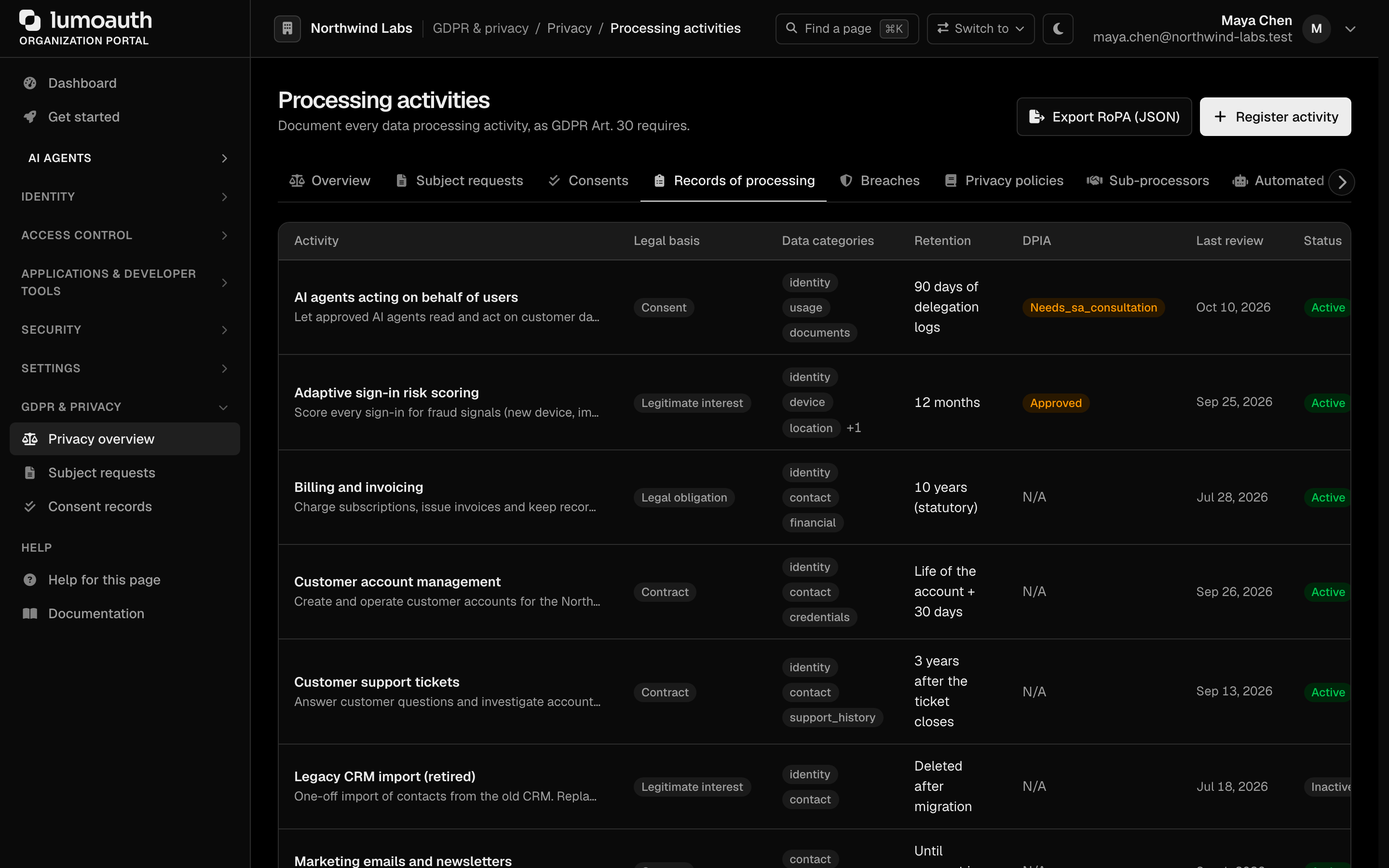The image size is (1389, 868).
Task: Click the search magnifier icon
Action: pos(791,28)
